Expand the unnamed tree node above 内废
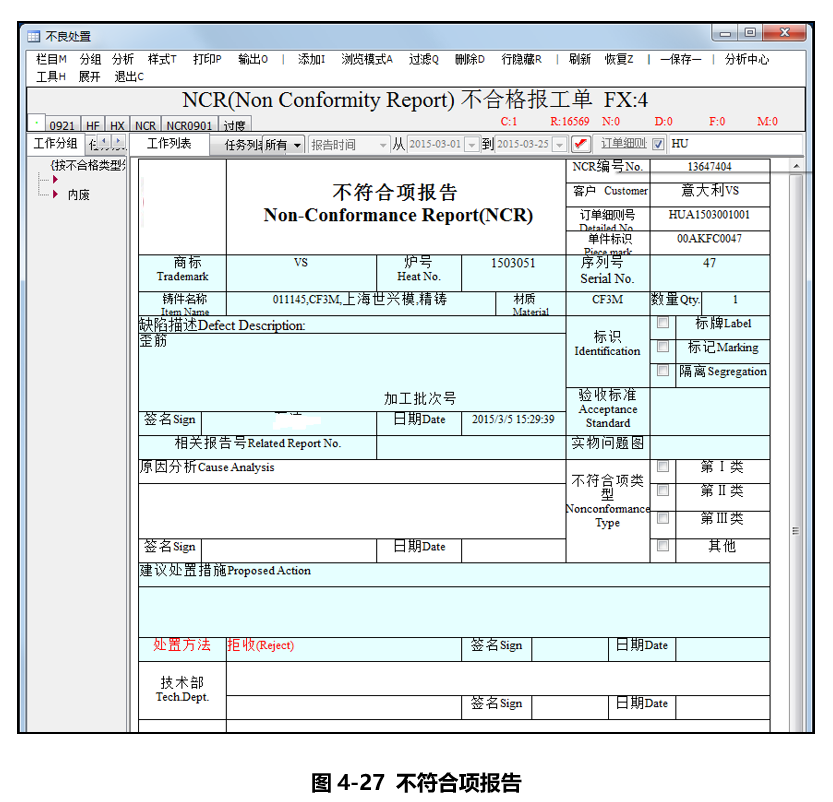Image resolution: width=833 pixels, height=802 pixels. coord(55,180)
